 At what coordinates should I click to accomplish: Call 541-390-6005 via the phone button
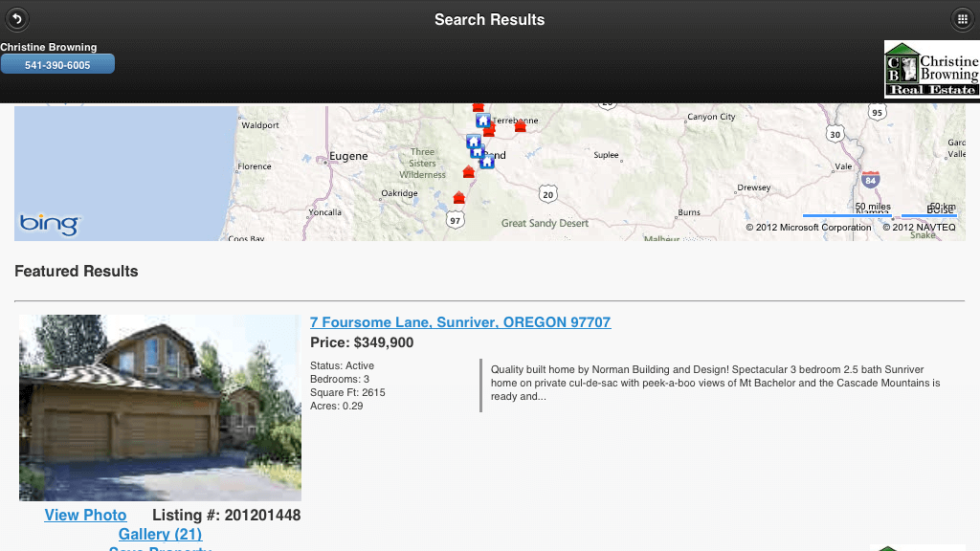pos(58,64)
